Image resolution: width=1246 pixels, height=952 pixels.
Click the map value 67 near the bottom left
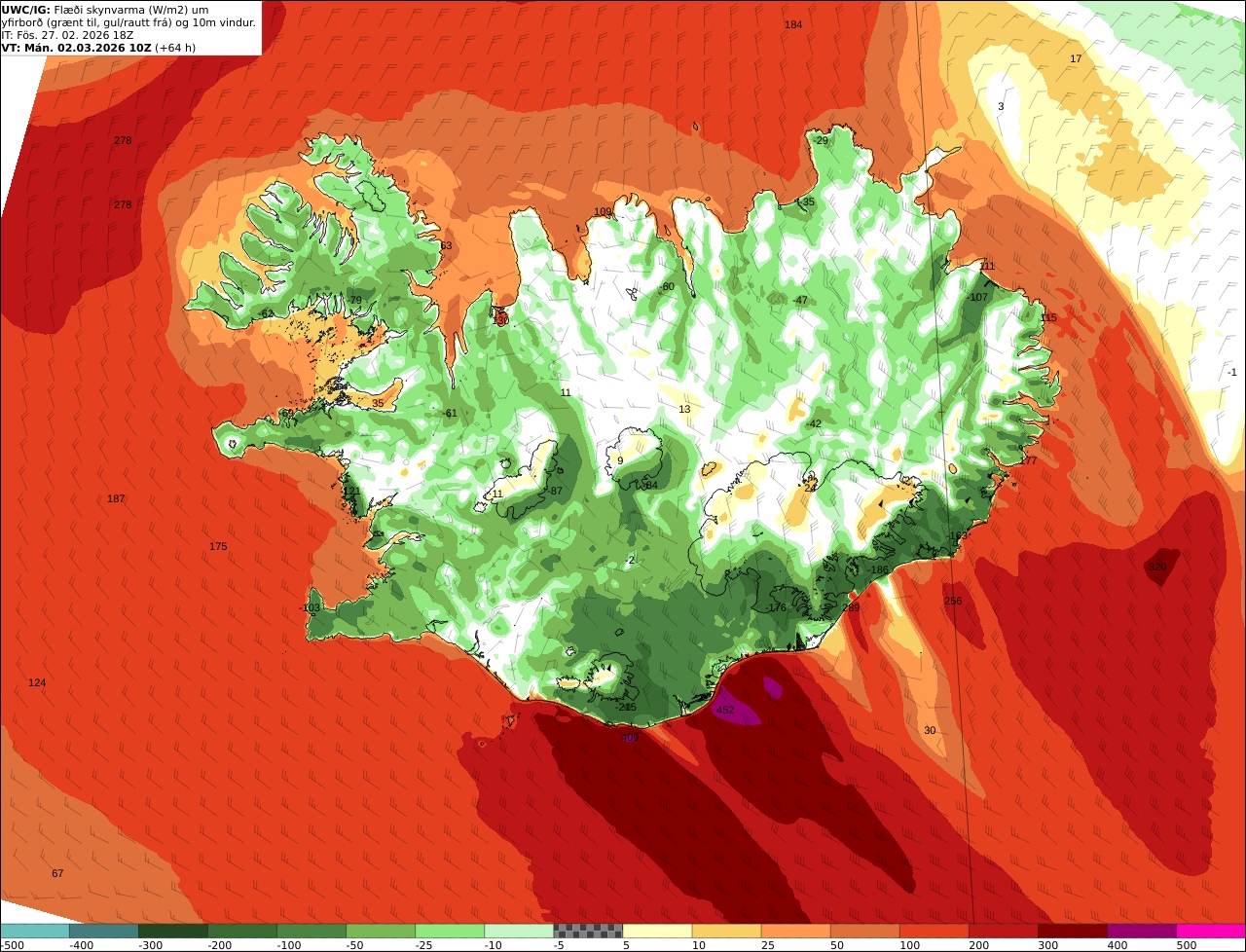(x=57, y=874)
